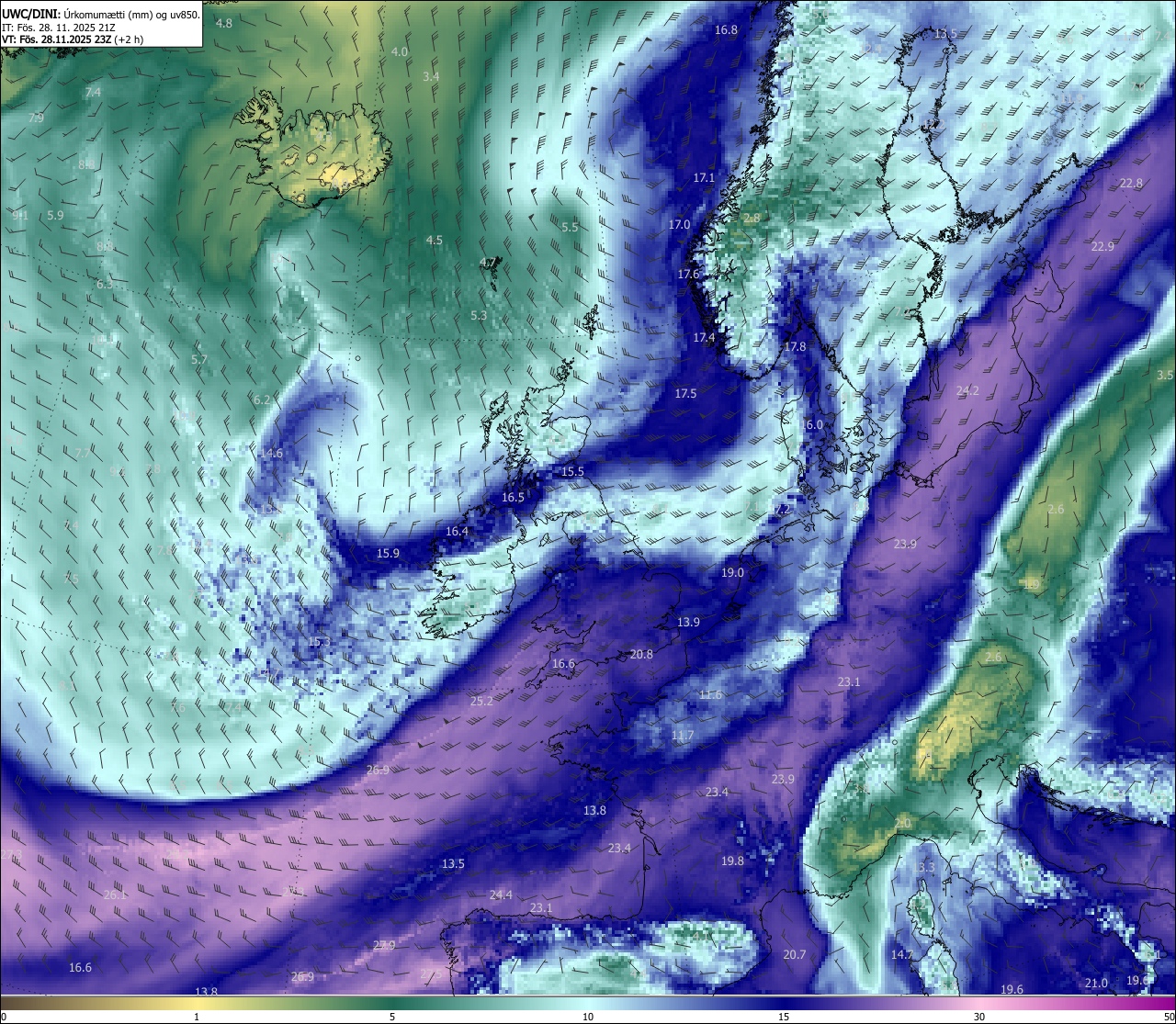Click the value 11.7 over northern France
1176x1024 pixels.
click(682, 737)
